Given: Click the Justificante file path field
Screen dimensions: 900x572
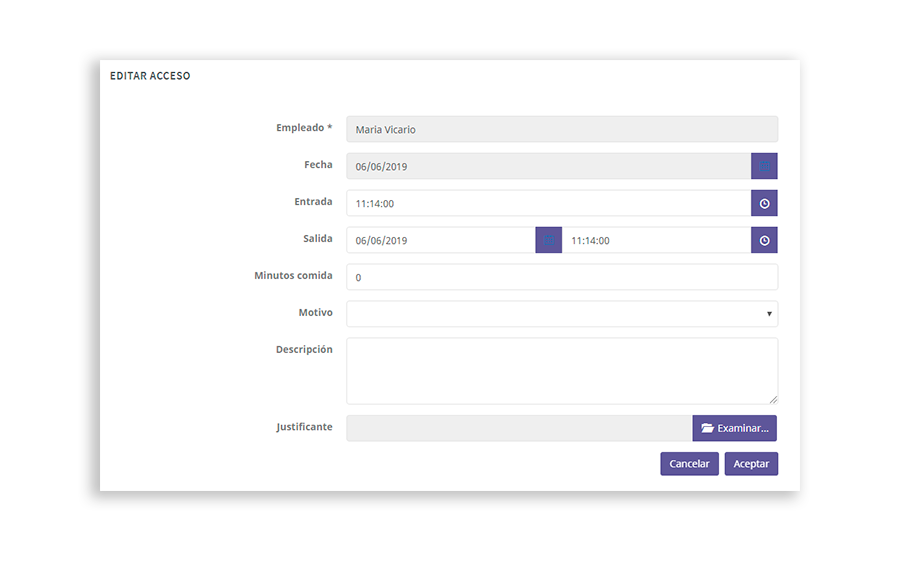Looking at the screenshot, I should (518, 429).
